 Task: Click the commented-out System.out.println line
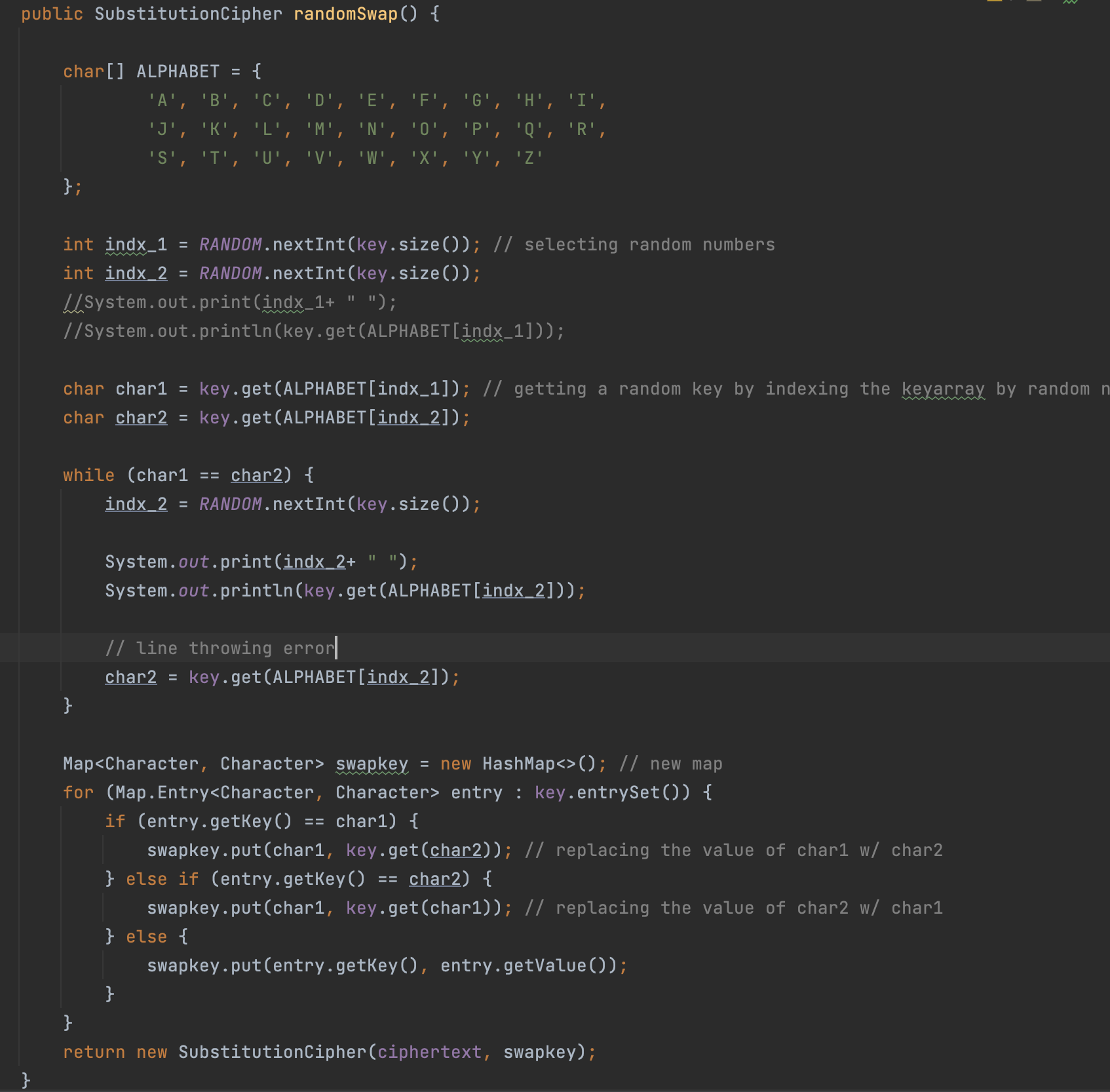(x=313, y=331)
